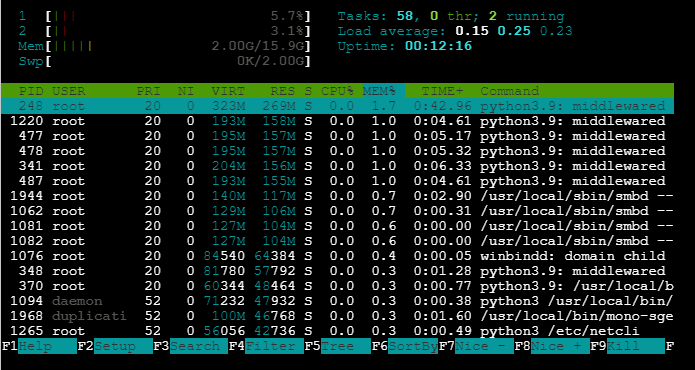The width and height of the screenshot is (695, 370).
Task: Select the process row with PID 1220
Action: [x=337, y=121]
